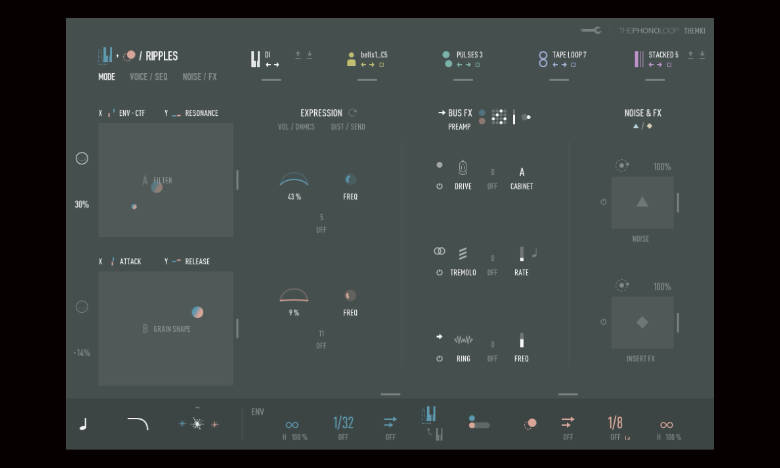Image resolution: width=780 pixels, height=468 pixels.
Task: Click the 1/32 rate value icon
Action: pos(343,423)
